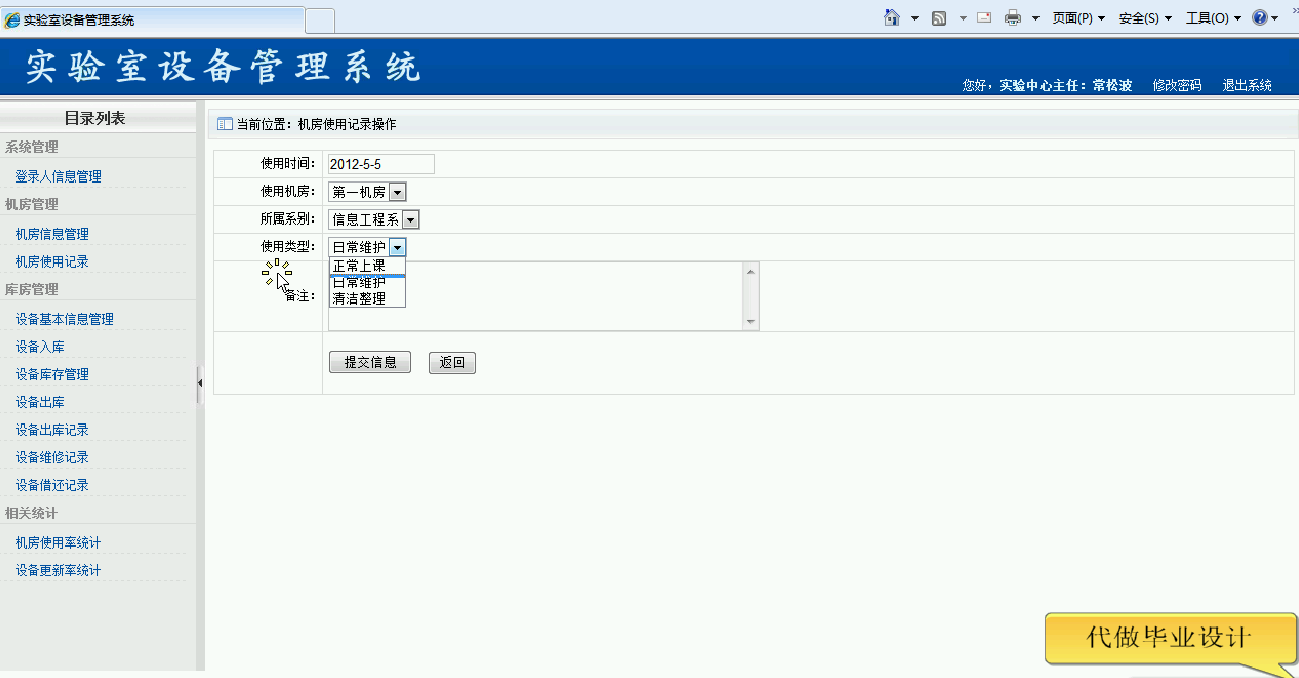Click the Print icon in toolbar
Image resolution: width=1299 pixels, height=678 pixels.
pos(1013,18)
